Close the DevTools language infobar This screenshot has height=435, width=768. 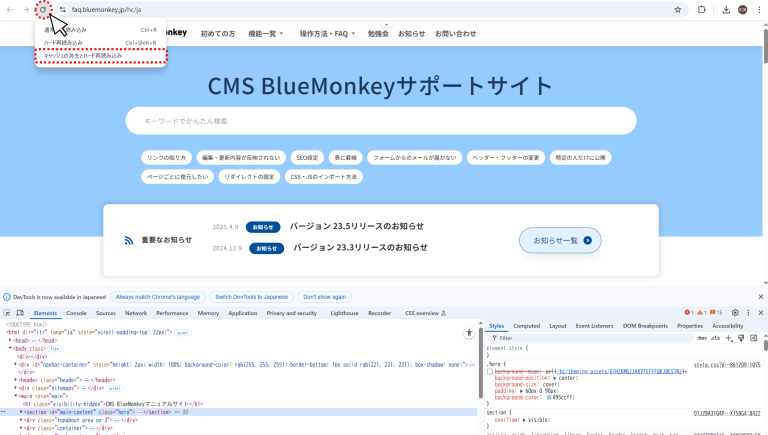point(761,297)
